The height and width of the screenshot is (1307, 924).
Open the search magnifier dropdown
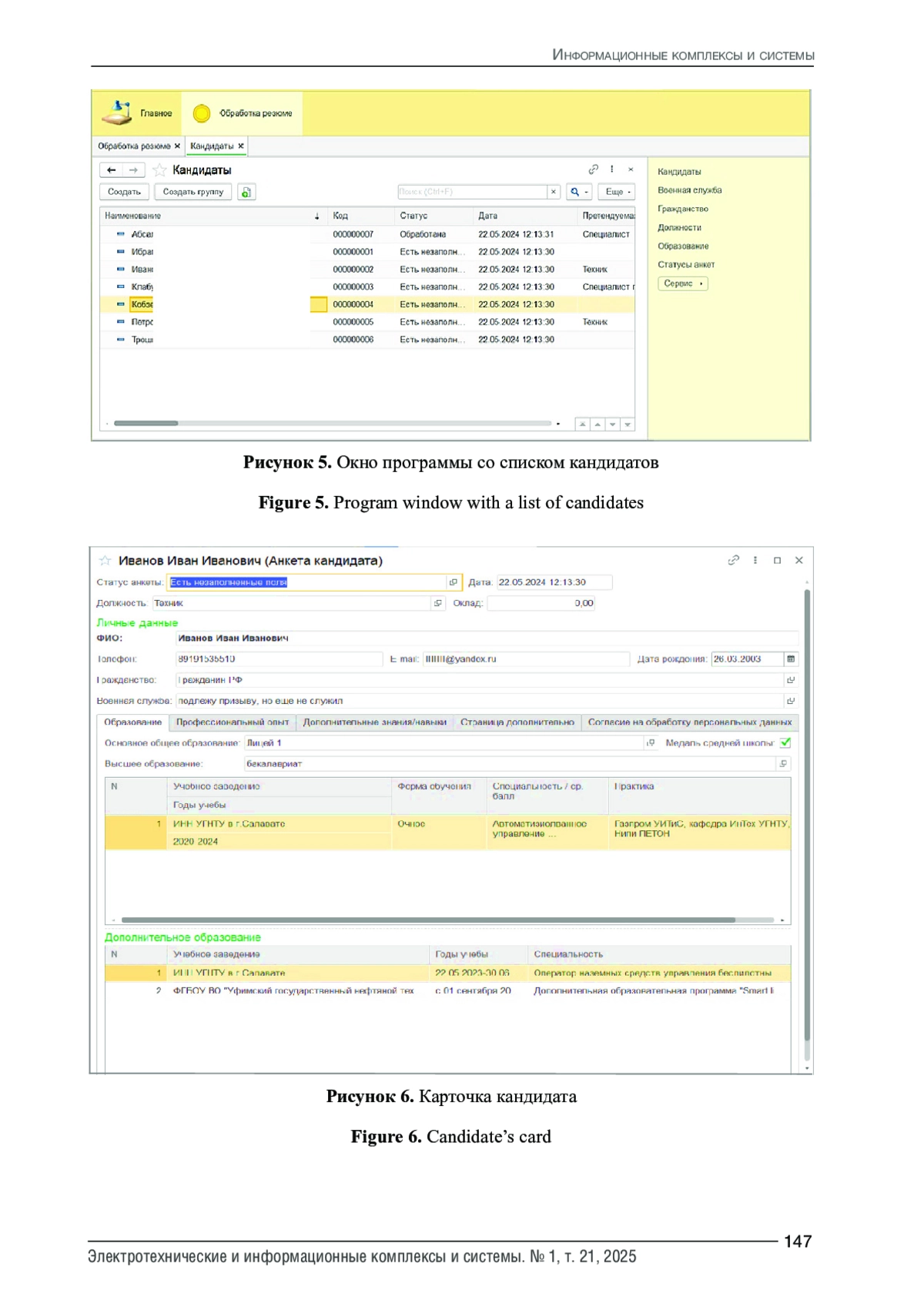coord(578,192)
